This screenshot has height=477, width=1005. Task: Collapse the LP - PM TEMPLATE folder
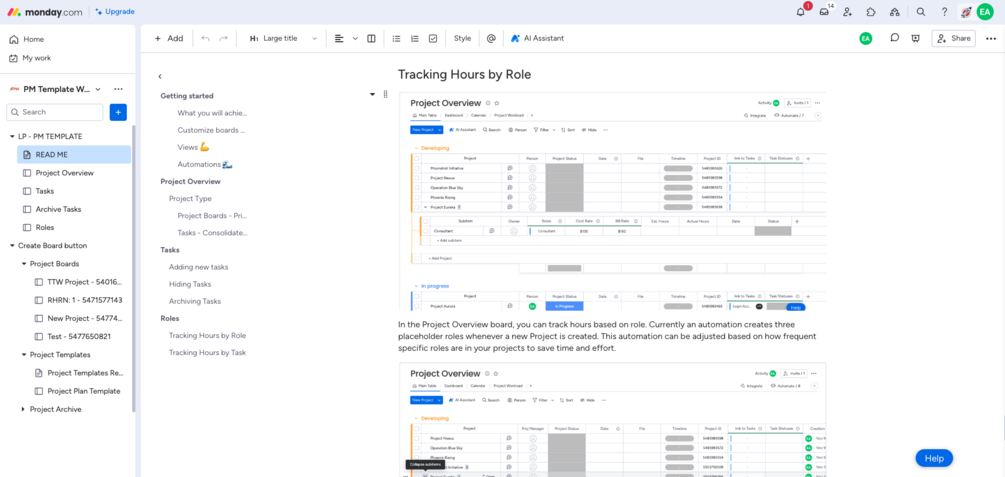pos(12,137)
